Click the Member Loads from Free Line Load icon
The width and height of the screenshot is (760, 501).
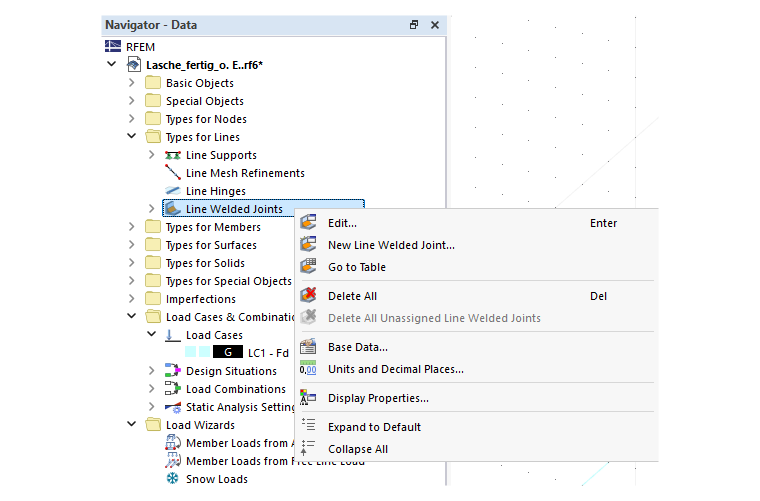[173, 460]
